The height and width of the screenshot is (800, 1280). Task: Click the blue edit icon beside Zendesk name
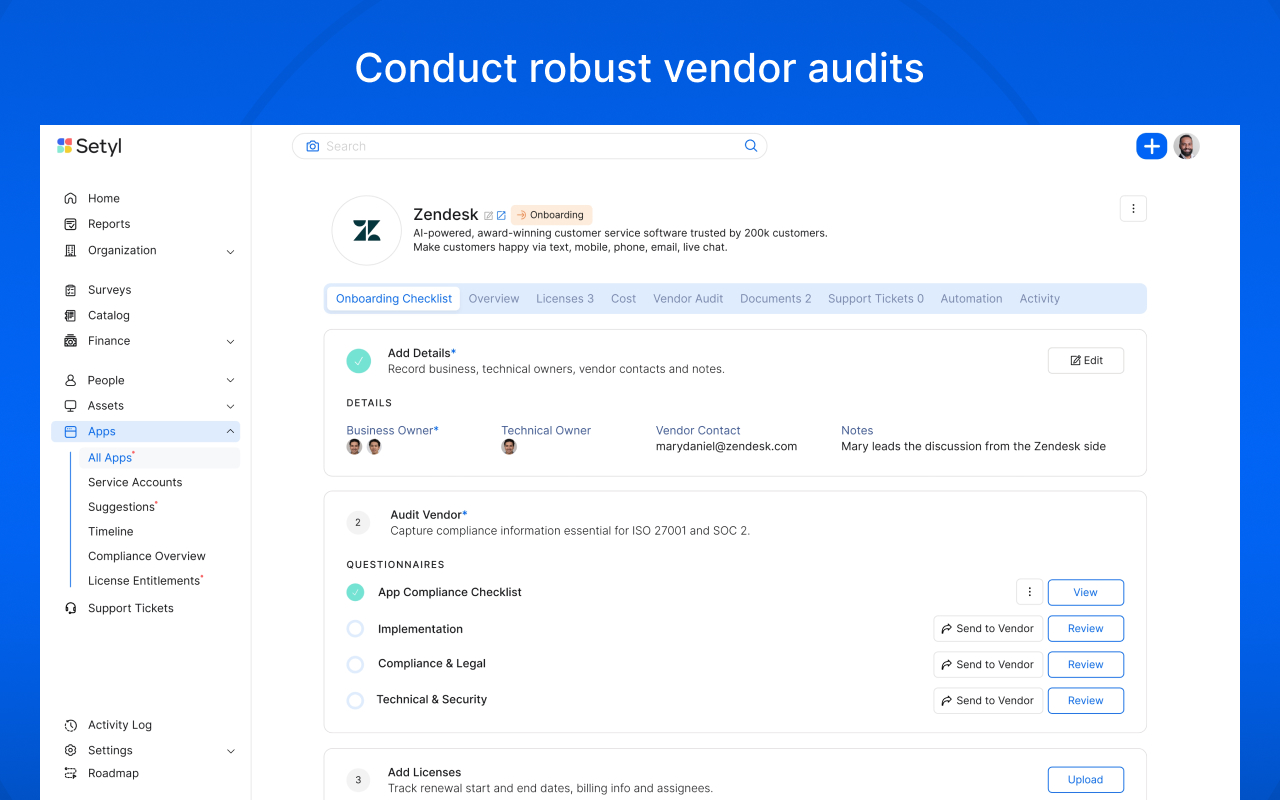tap(501, 215)
